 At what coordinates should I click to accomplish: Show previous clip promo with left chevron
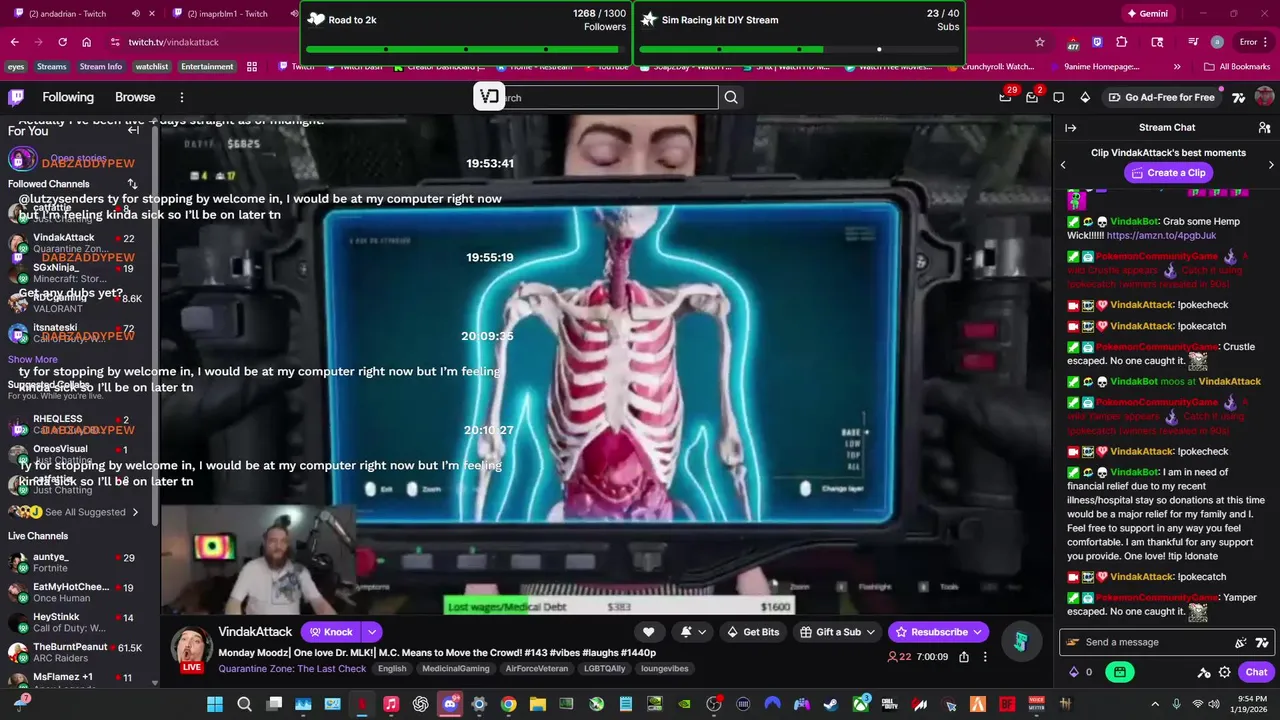[x=1063, y=164]
